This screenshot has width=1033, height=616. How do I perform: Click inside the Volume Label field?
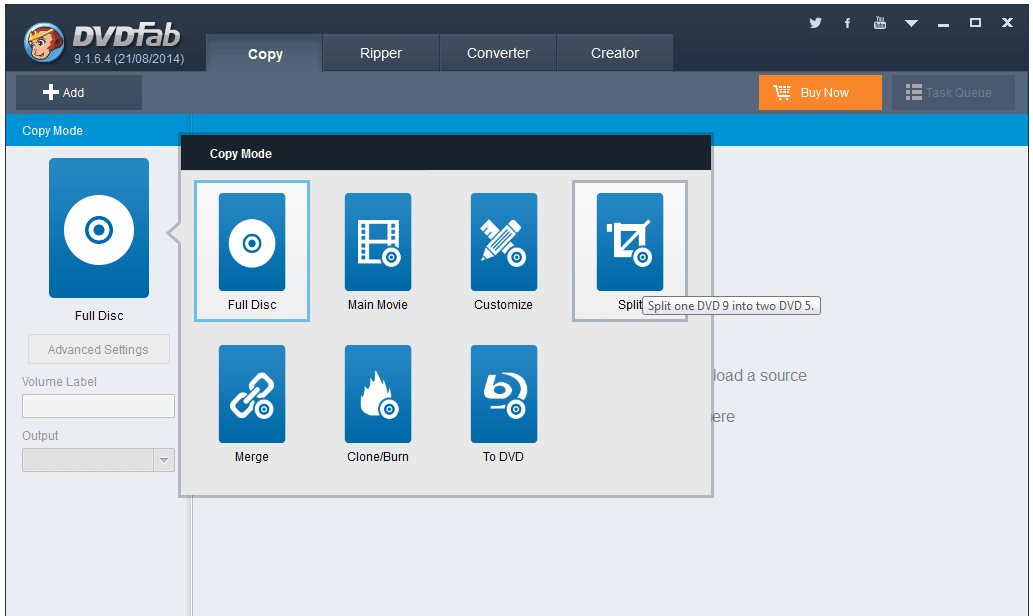(x=98, y=405)
